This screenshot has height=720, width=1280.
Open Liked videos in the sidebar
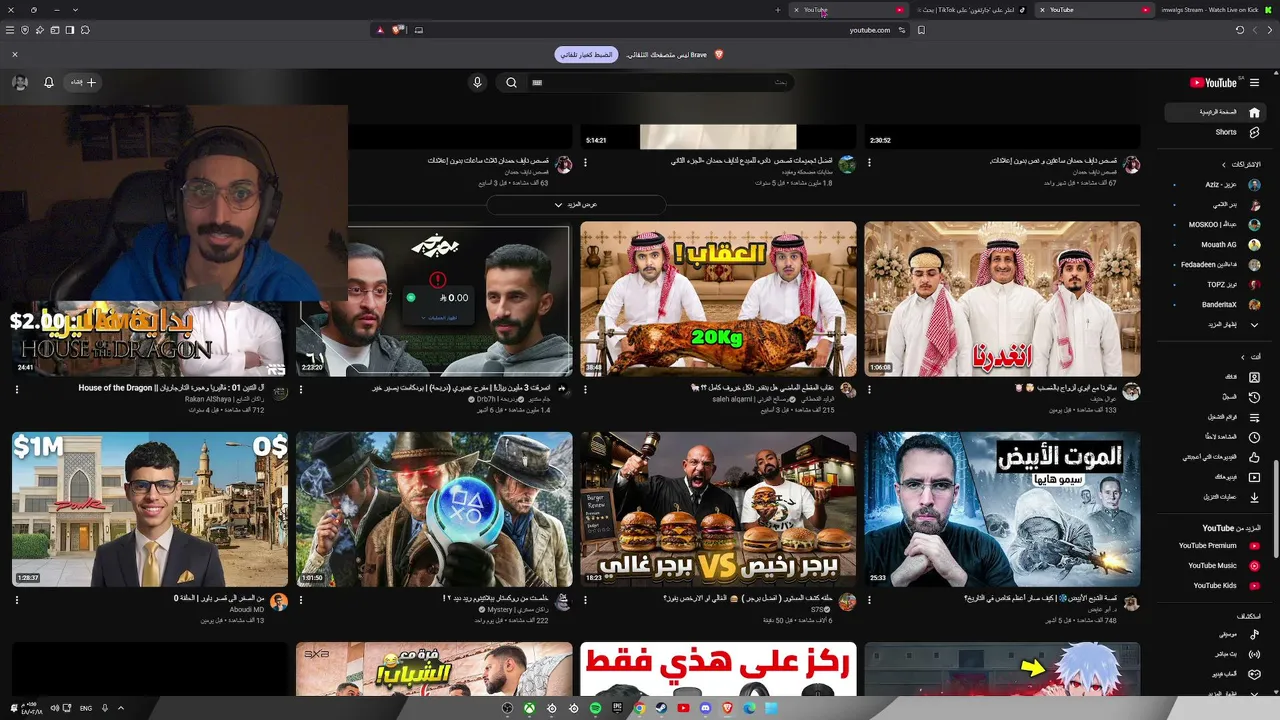point(1216,457)
